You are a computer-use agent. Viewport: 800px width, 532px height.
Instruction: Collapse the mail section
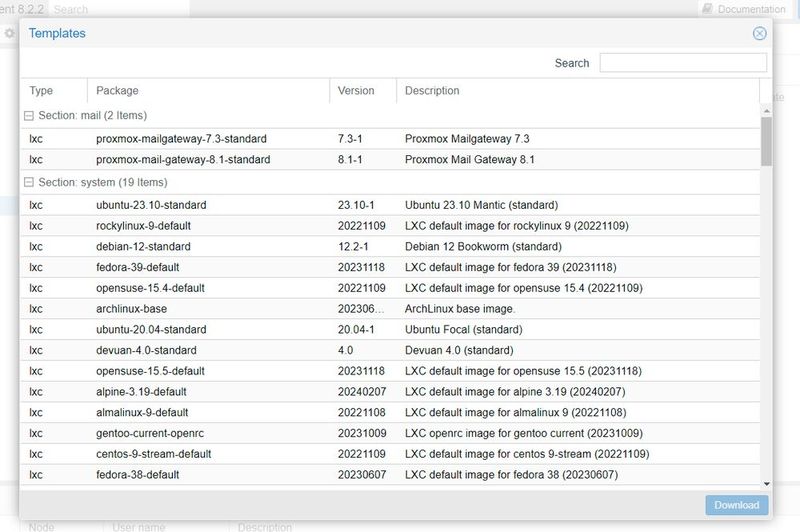point(29,116)
